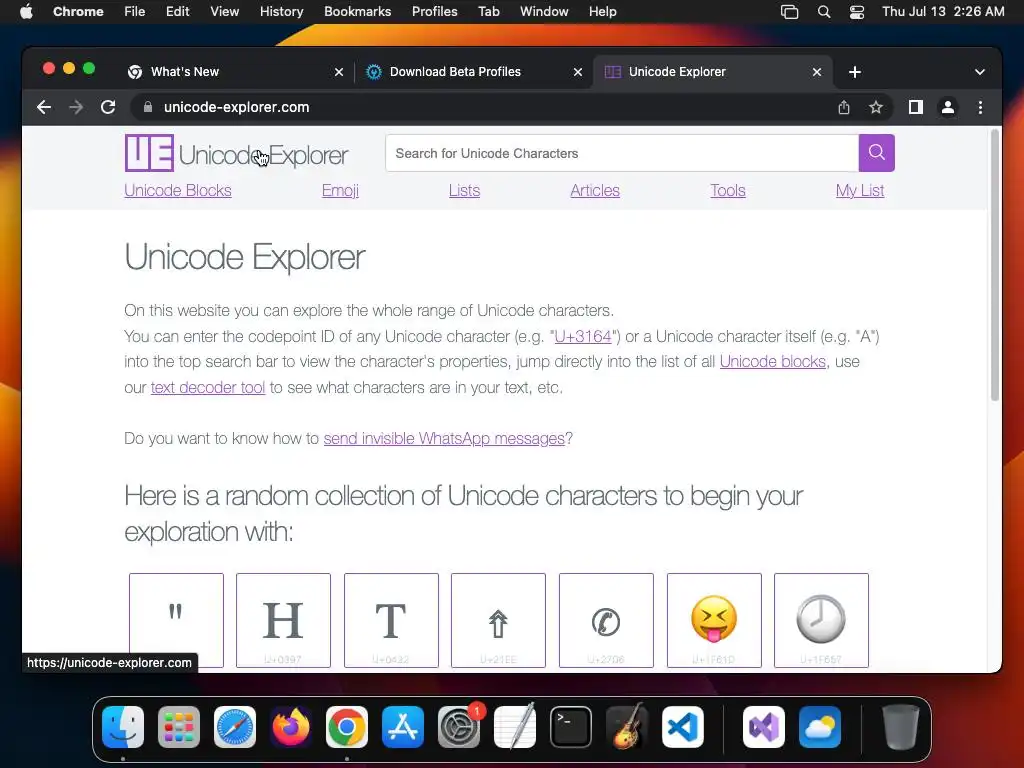This screenshot has width=1024, height=768.
Task: Close the Download Beta Profiles tab
Action: click(577, 72)
